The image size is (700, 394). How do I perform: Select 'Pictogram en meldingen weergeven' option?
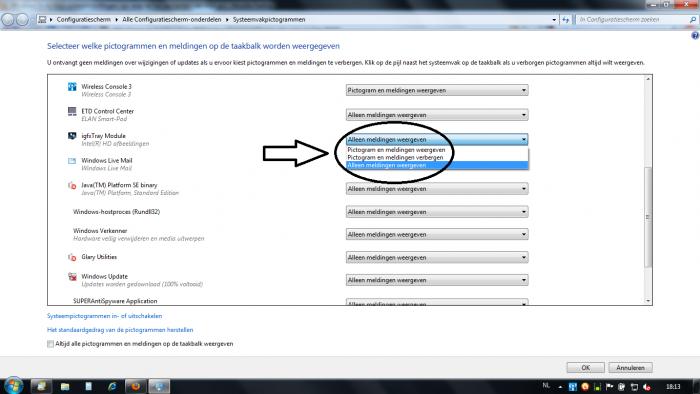tap(438, 150)
